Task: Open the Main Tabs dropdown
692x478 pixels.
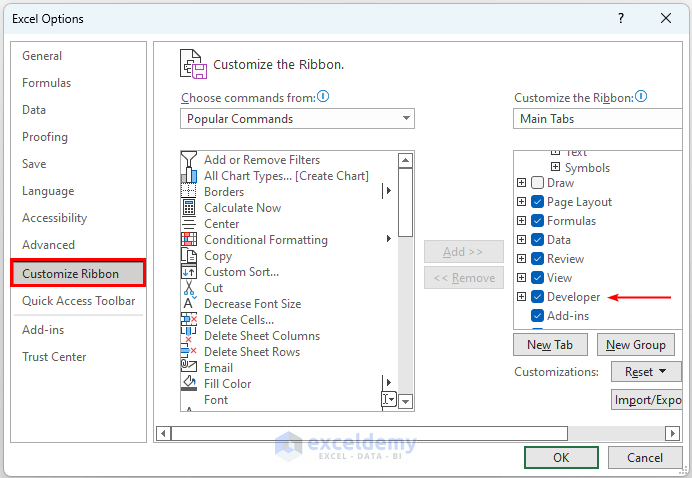Action: 598,119
